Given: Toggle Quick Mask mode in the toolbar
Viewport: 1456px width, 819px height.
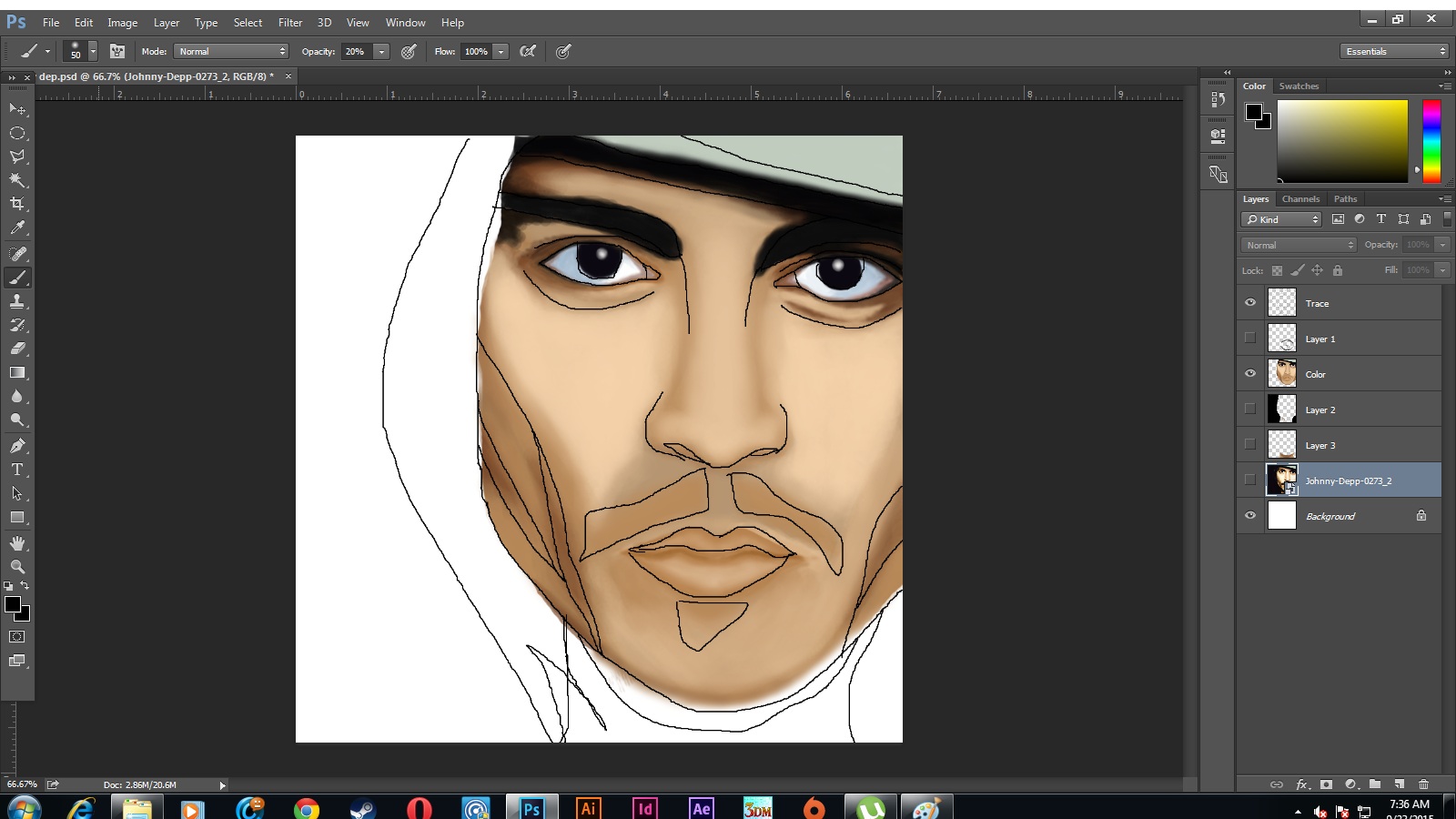Looking at the screenshot, I should point(17,637).
